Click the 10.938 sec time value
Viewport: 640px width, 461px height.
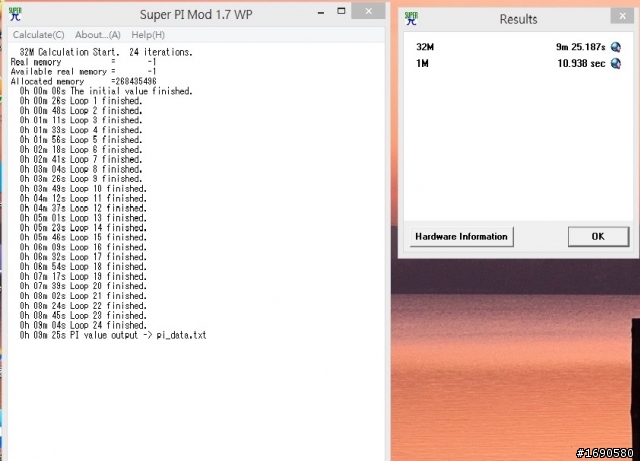coord(581,63)
